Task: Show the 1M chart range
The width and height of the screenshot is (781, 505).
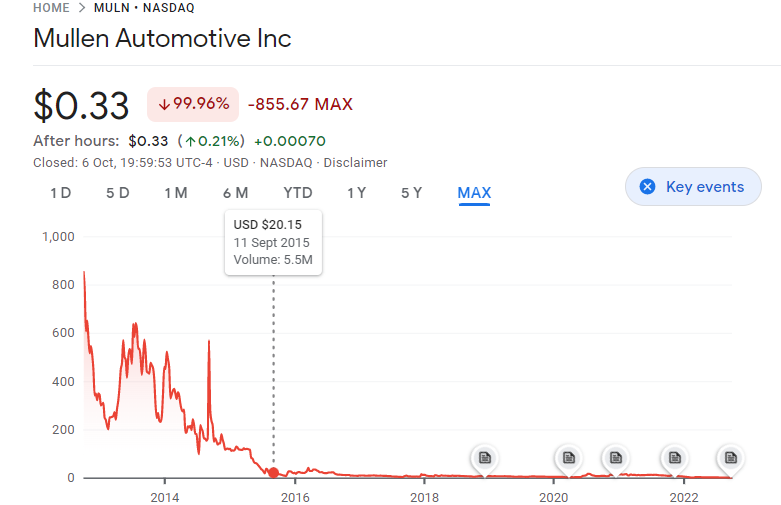Action: click(176, 193)
